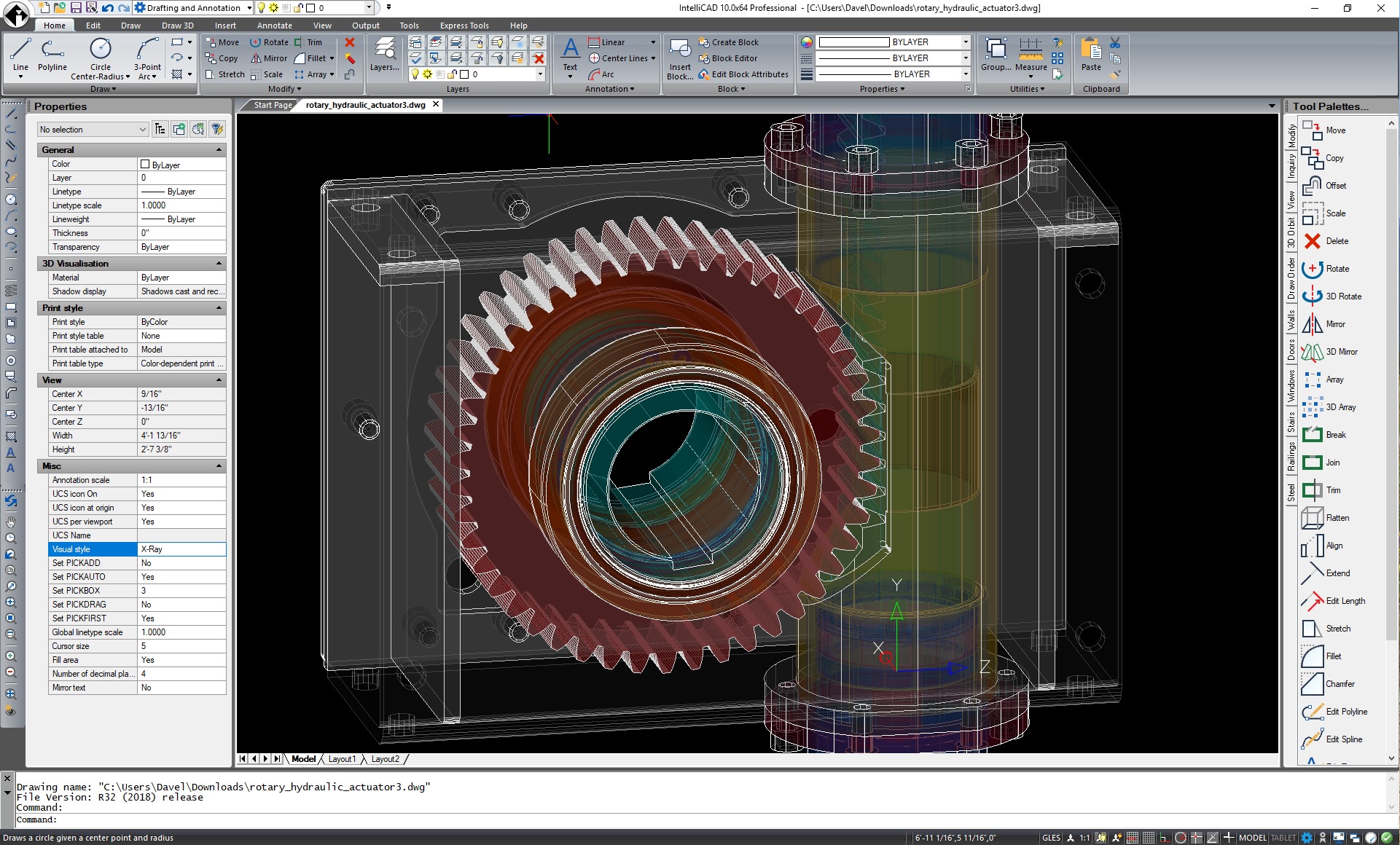The height and width of the screenshot is (845, 1400).
Task: Click the command line input field
Action: pyautogui.click(x=700, y=820)
